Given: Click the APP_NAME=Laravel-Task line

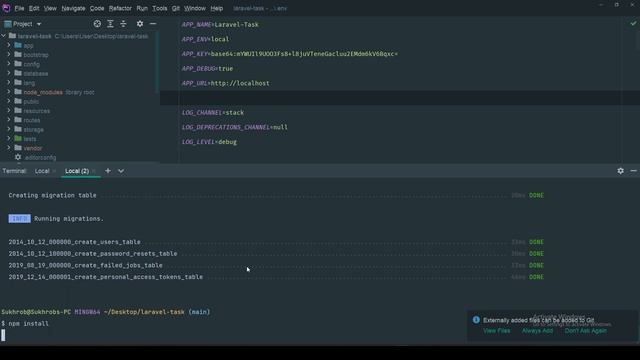Looking at the screenshot, I should [x=220, y=24].
